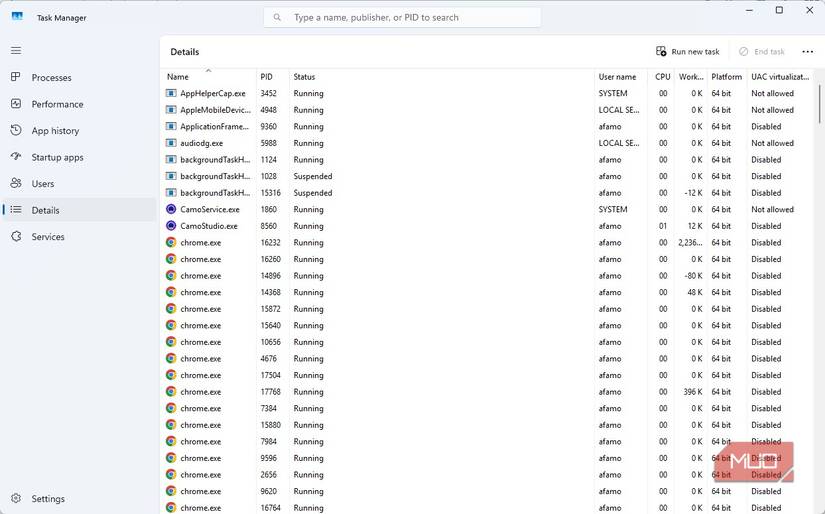Click the Performance sidebar icon
The height and width of the screenshot is (514, 825).
pos(16,104)
